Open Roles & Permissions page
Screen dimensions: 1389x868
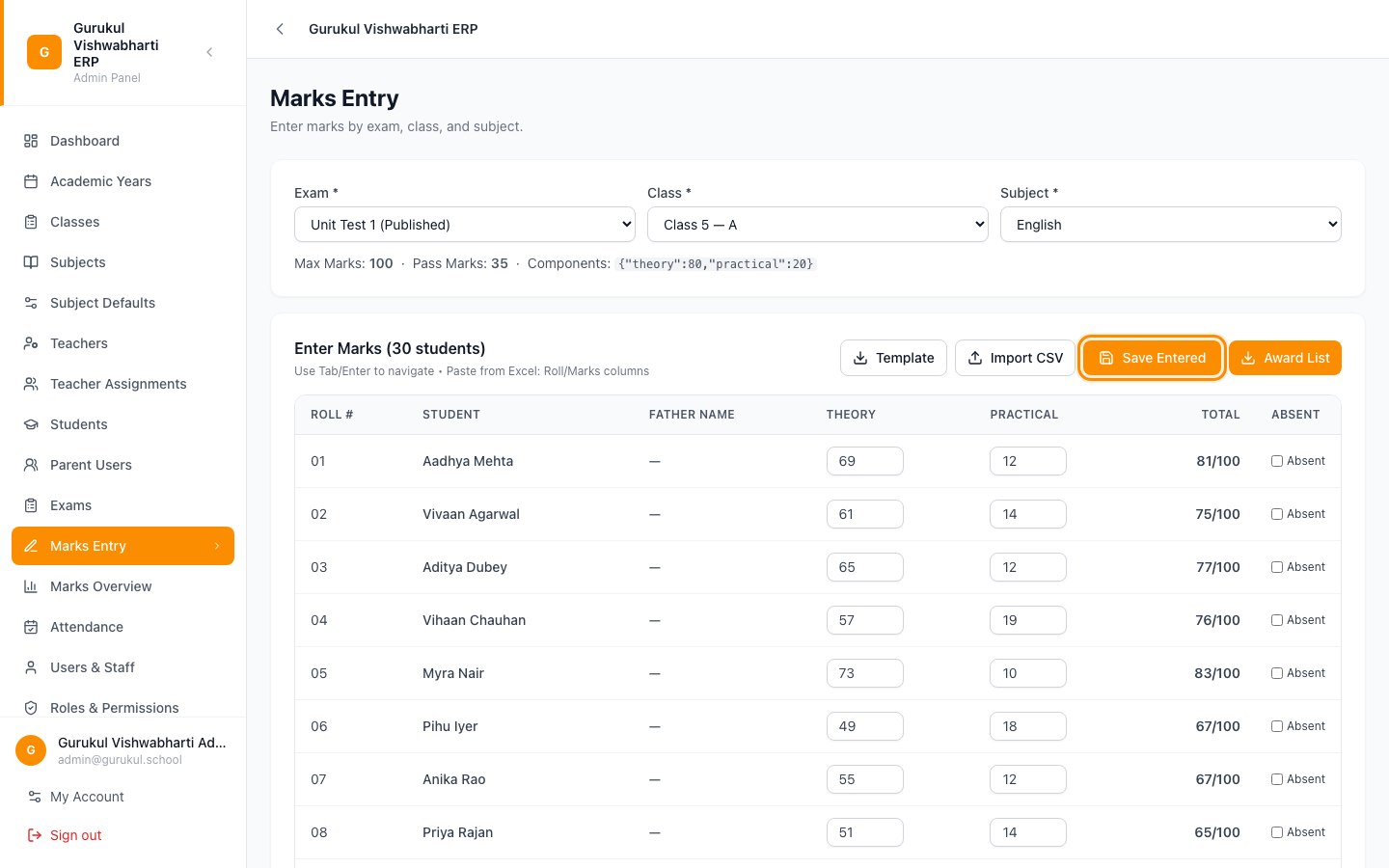tap(123, 708)
